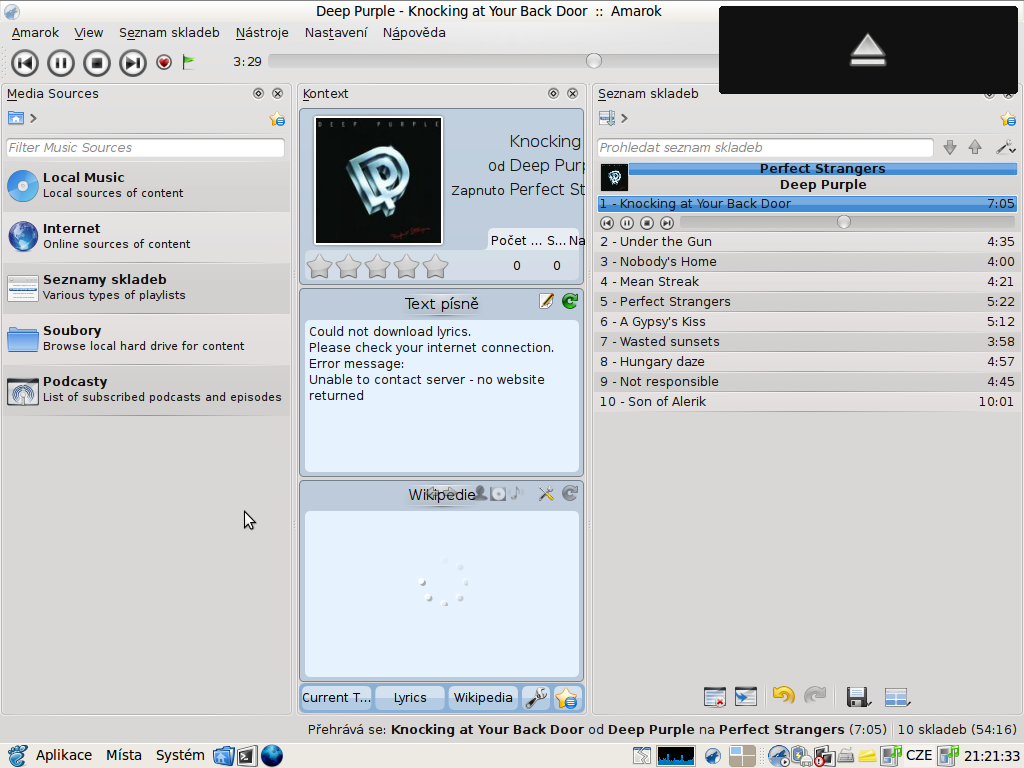Image resolution: width=1024 pixels, height=768 pixels.
Task: Click the main track progress slider handle
Action: click(x=594, y=61)
